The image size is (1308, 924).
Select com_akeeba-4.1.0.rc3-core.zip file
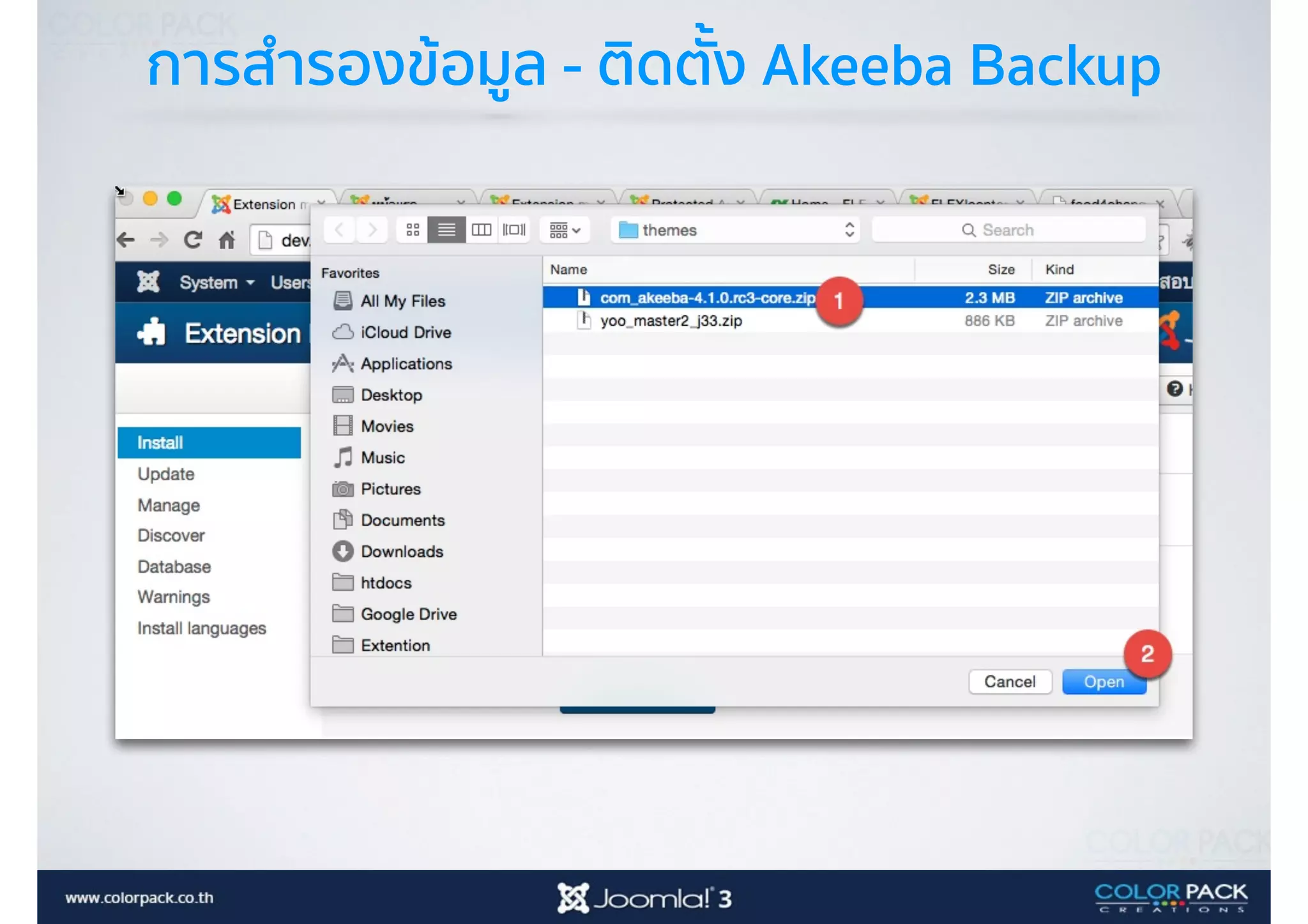click(850, 298)
